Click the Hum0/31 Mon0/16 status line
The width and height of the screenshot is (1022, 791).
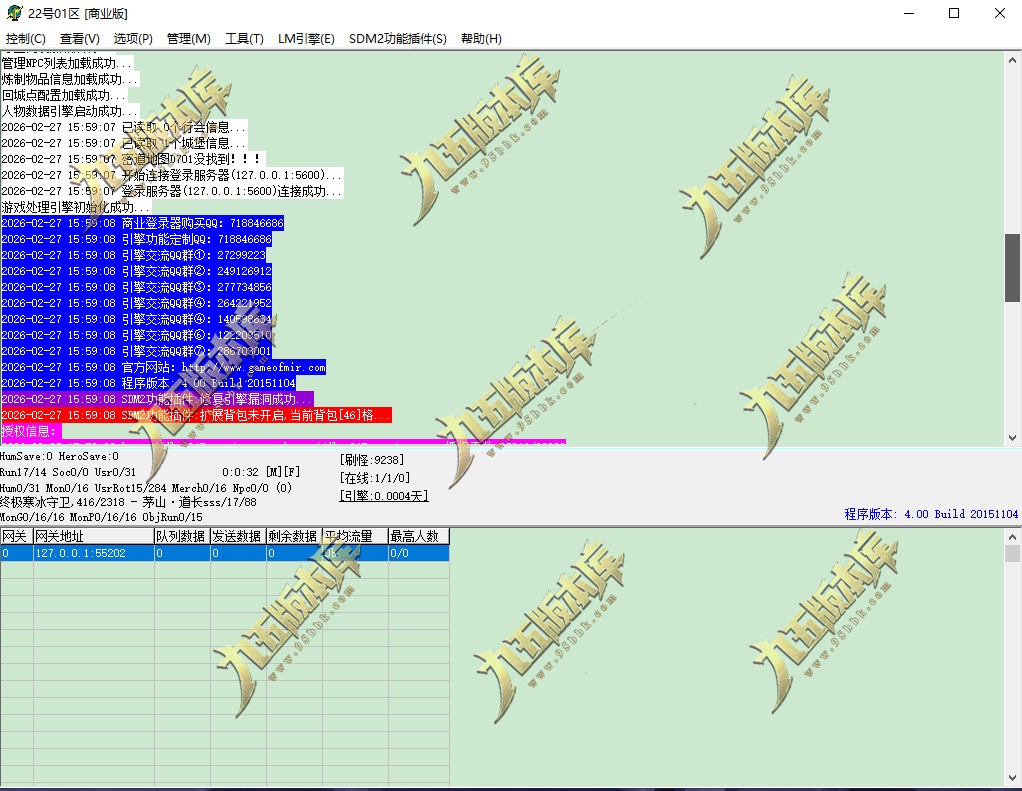[146, 487]
